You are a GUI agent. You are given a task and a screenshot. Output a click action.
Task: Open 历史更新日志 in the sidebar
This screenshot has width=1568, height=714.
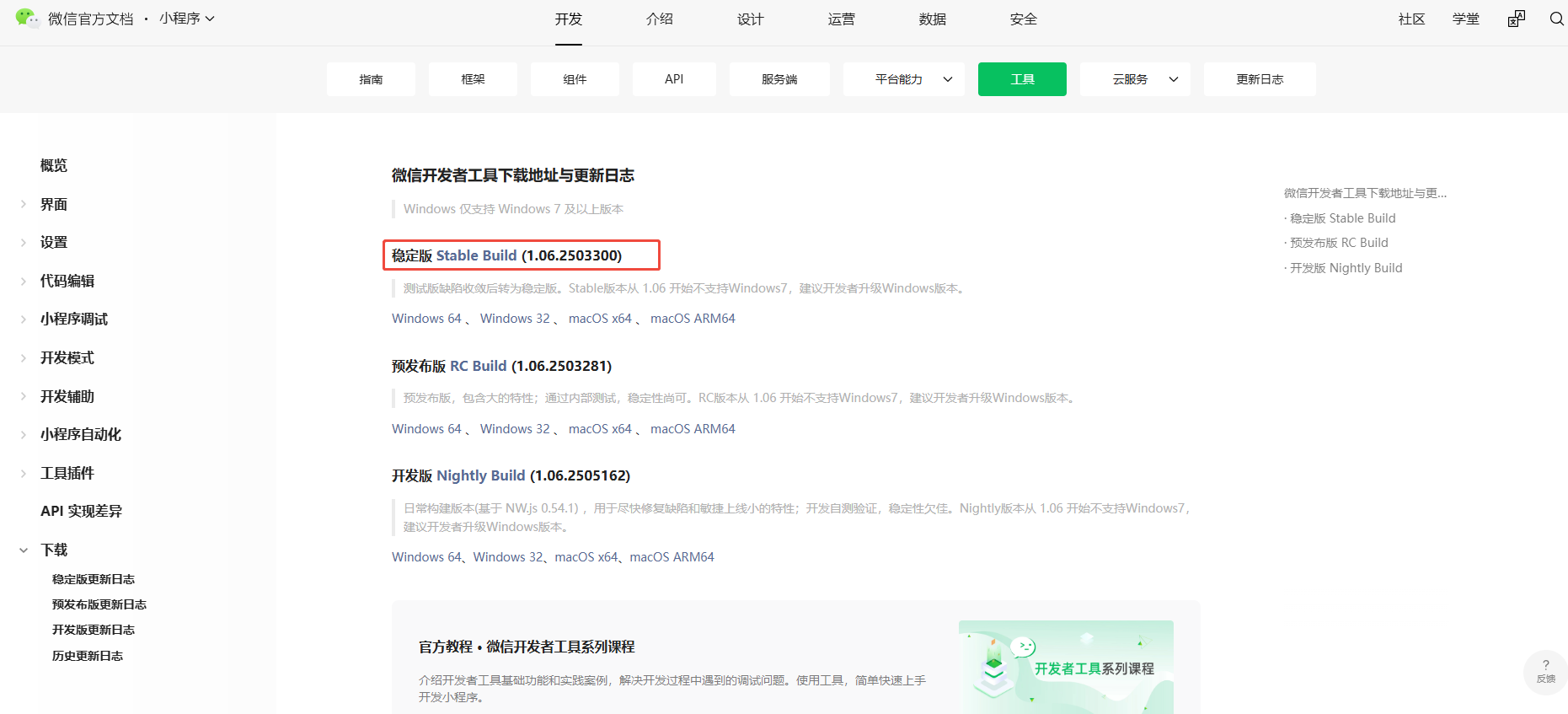88,656
